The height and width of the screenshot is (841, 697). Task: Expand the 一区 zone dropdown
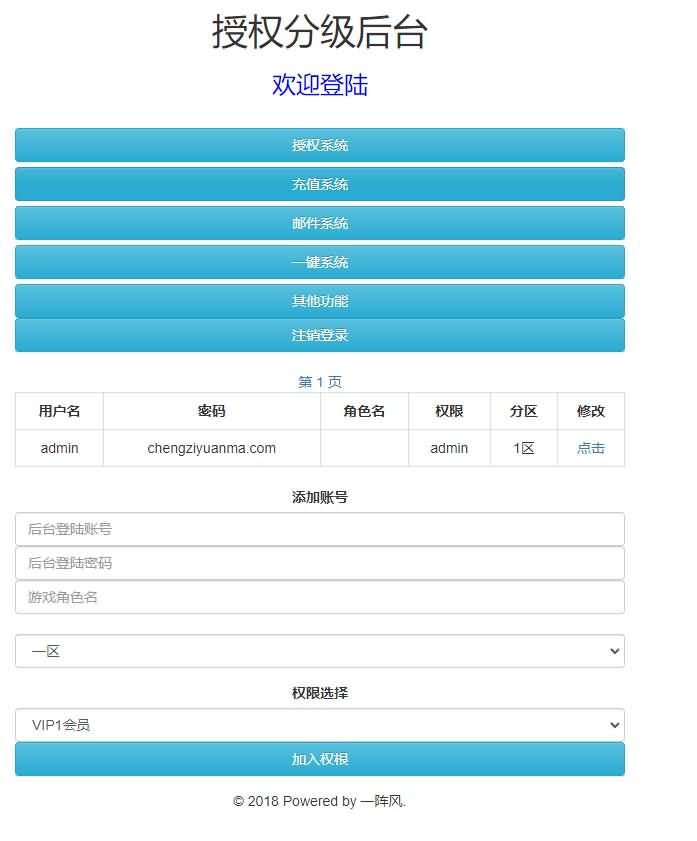click(x=320, y=651)
